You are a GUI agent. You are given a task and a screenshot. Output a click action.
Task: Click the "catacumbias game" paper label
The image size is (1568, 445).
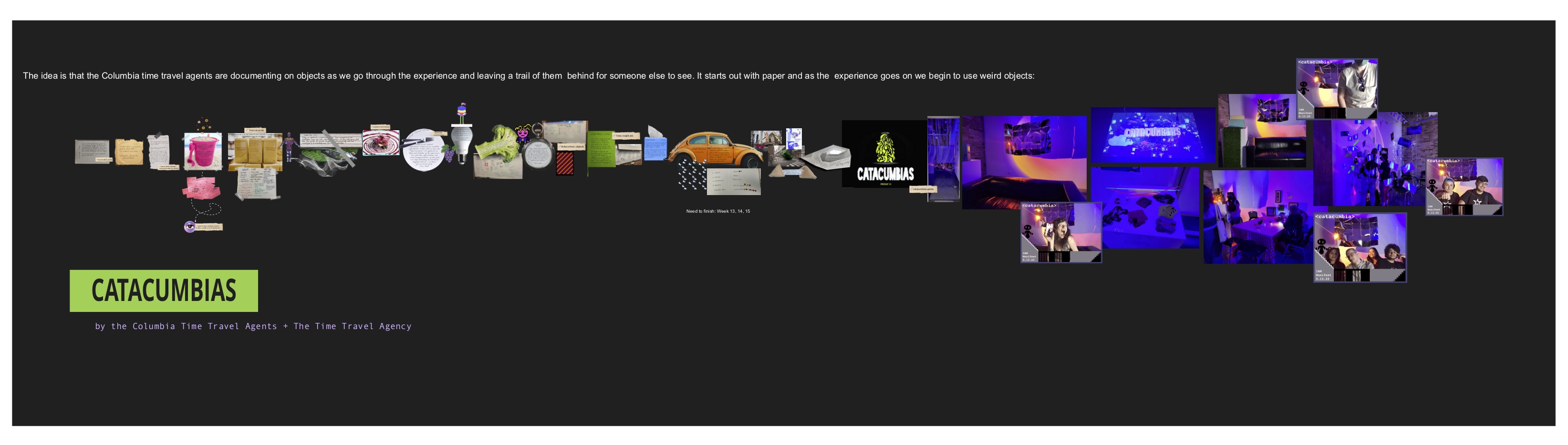(924, 189)
